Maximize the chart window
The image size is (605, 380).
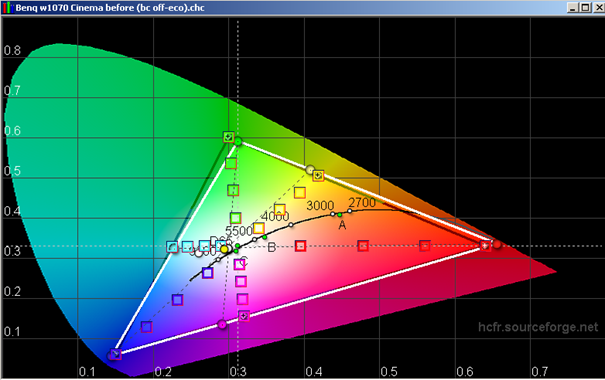tap(586, 7)
